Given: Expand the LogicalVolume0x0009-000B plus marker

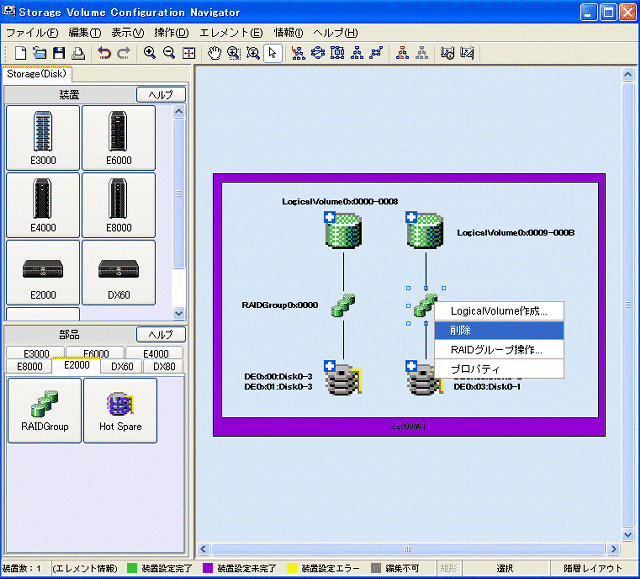Looking at the screenshot, I should point(412,218).
